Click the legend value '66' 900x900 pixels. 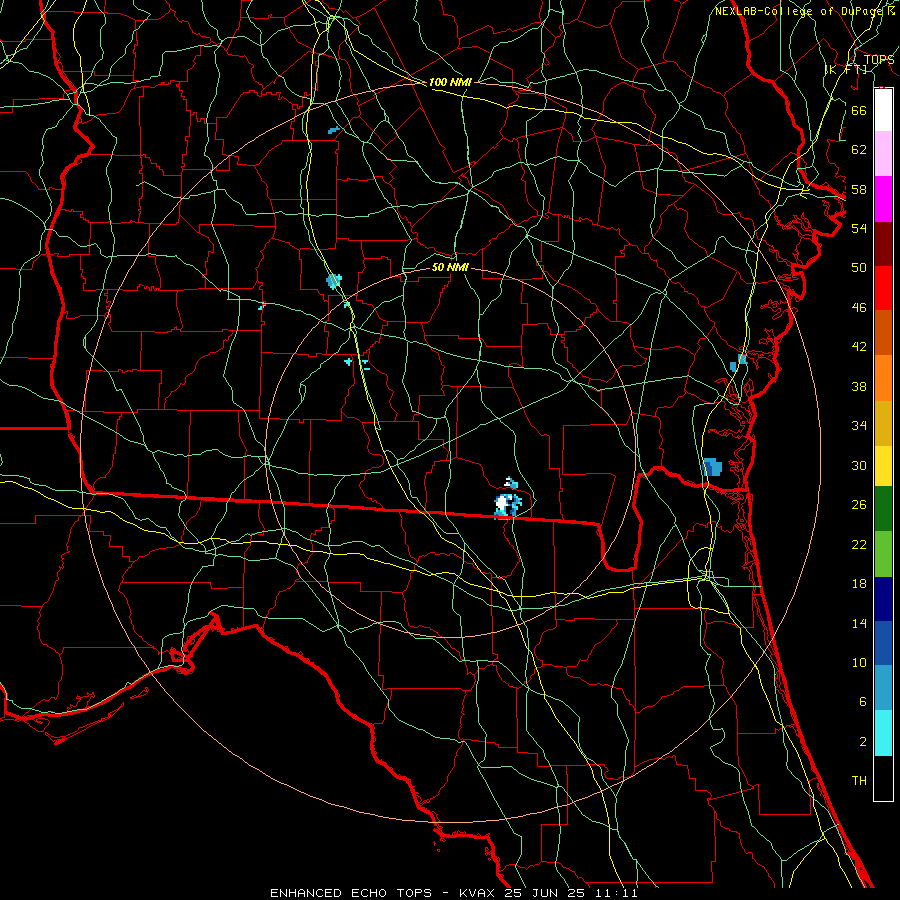point(859,110)
